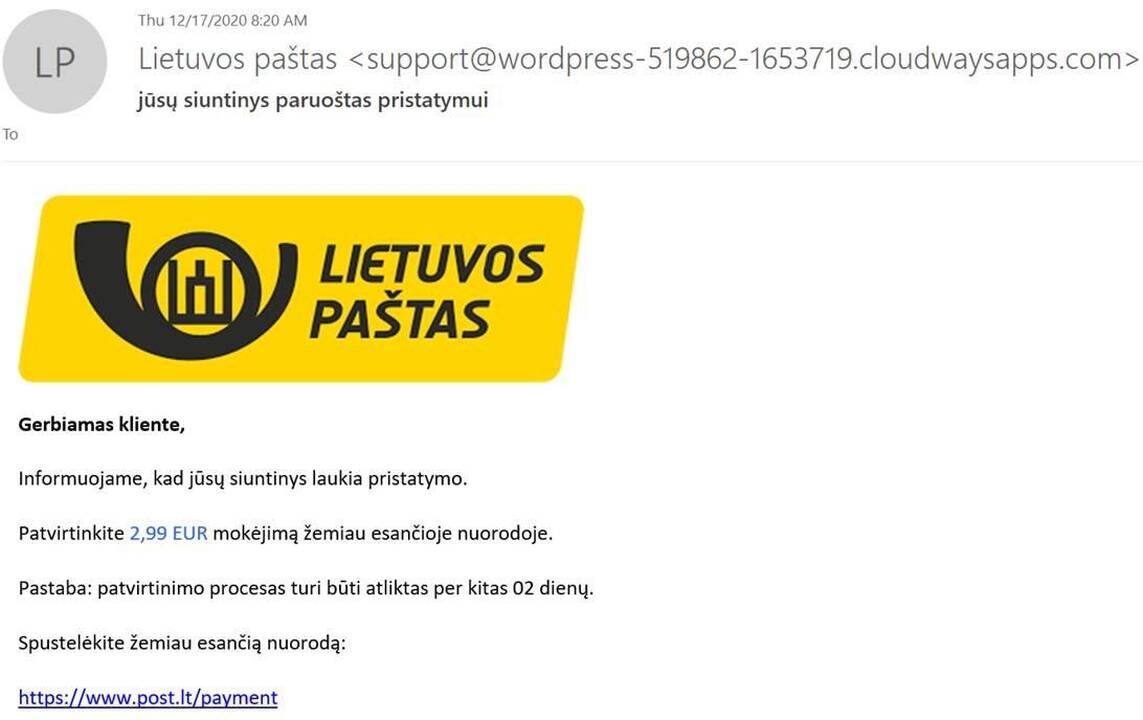Viewport: 1143px width, 720px height.
Task: Click the line Informuojame, kad jūsų siuntinys laukia
Action: tap(243, 479)
